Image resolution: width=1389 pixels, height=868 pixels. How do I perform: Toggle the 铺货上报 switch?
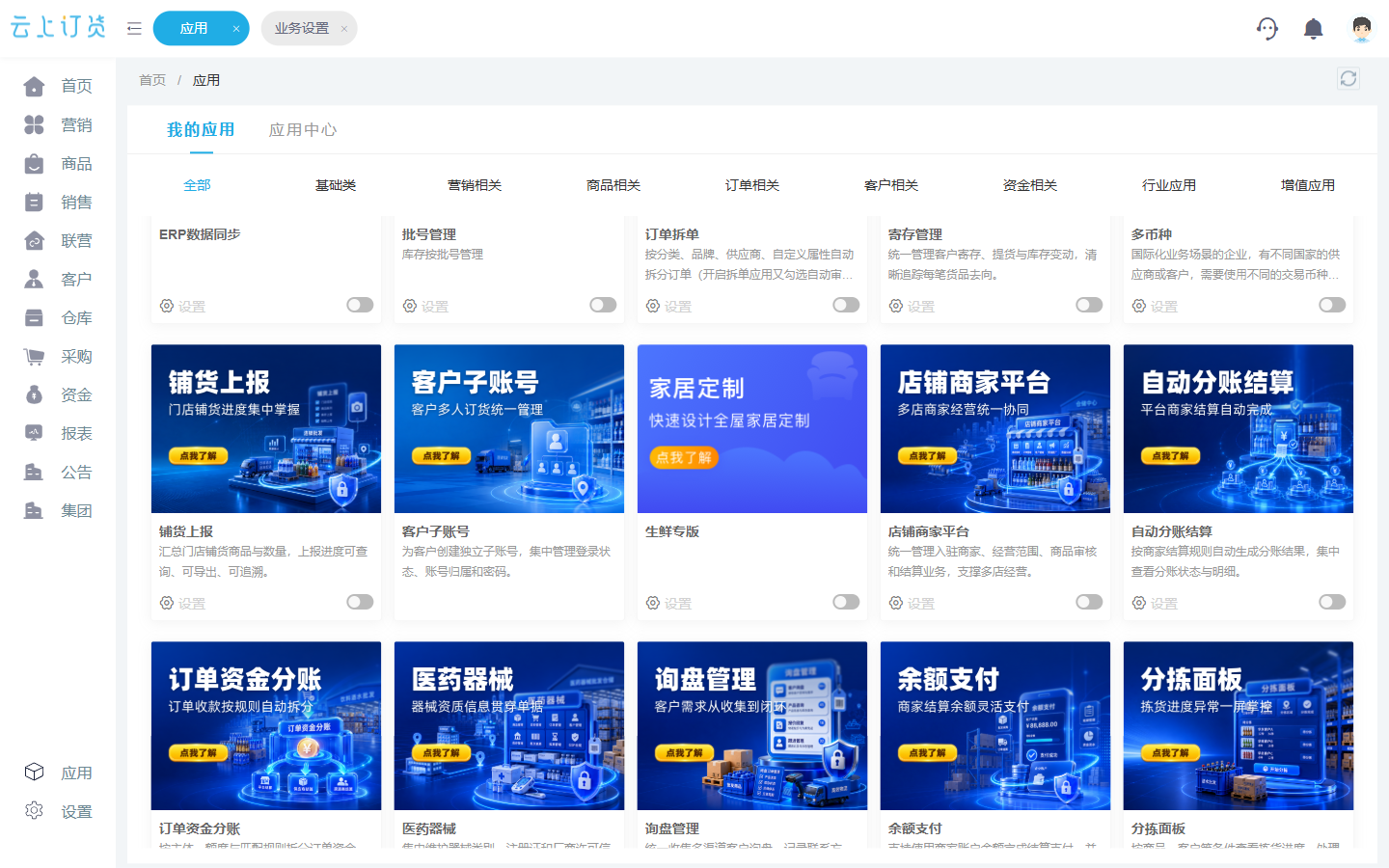point(360,602)
